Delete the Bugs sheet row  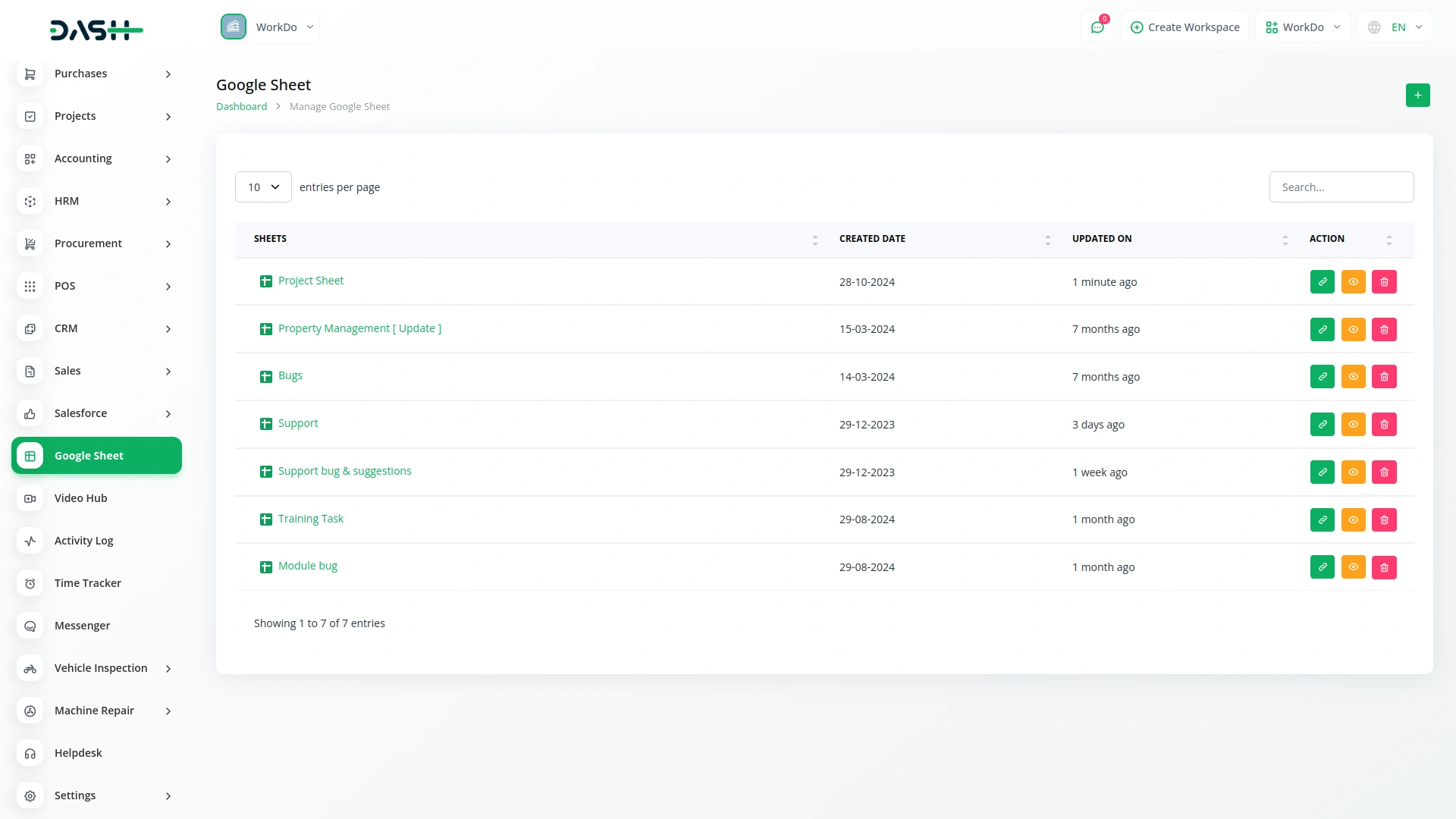[1385, 377]
